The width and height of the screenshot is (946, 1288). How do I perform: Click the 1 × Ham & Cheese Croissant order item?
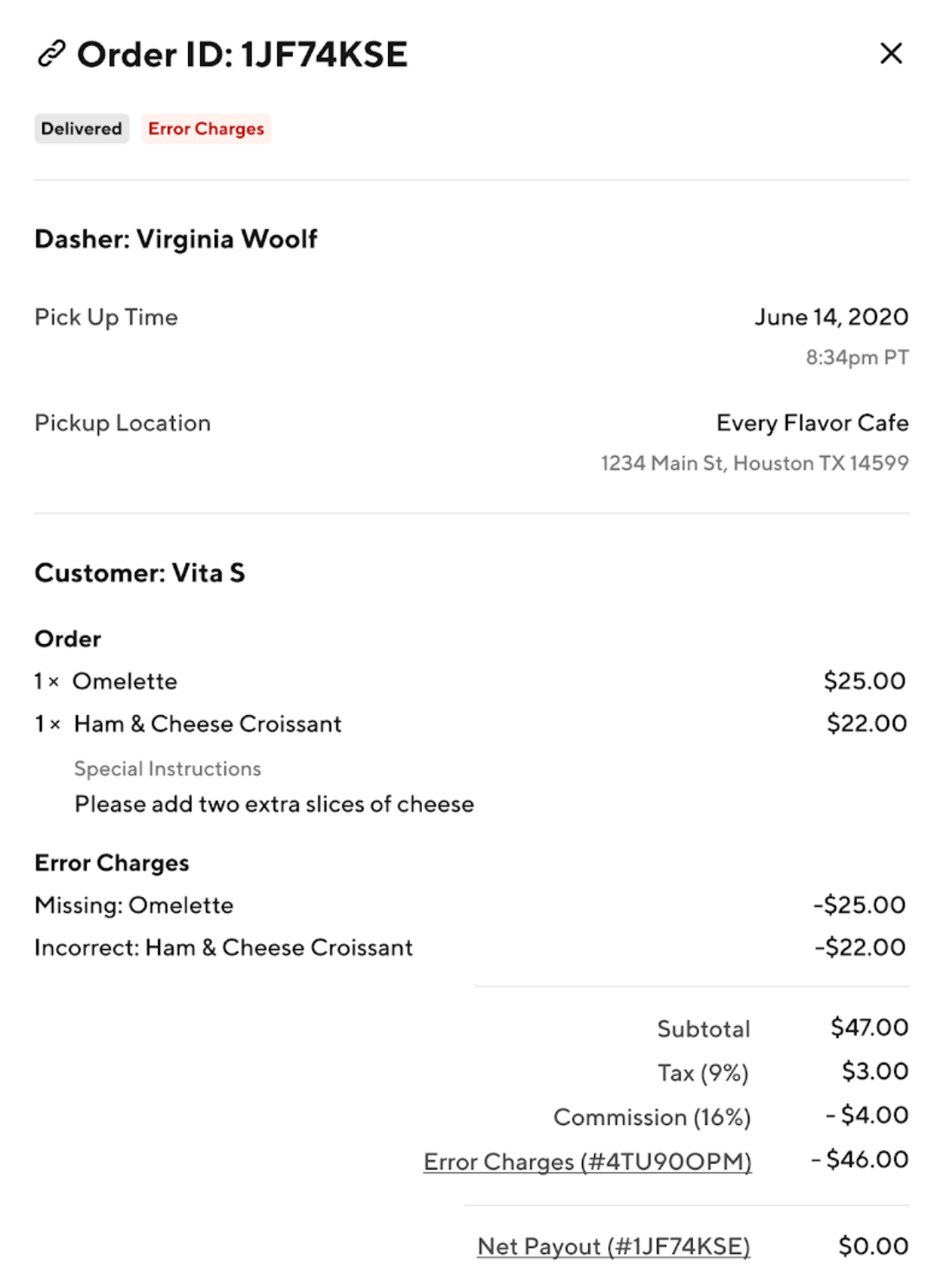tap(188, 724)
